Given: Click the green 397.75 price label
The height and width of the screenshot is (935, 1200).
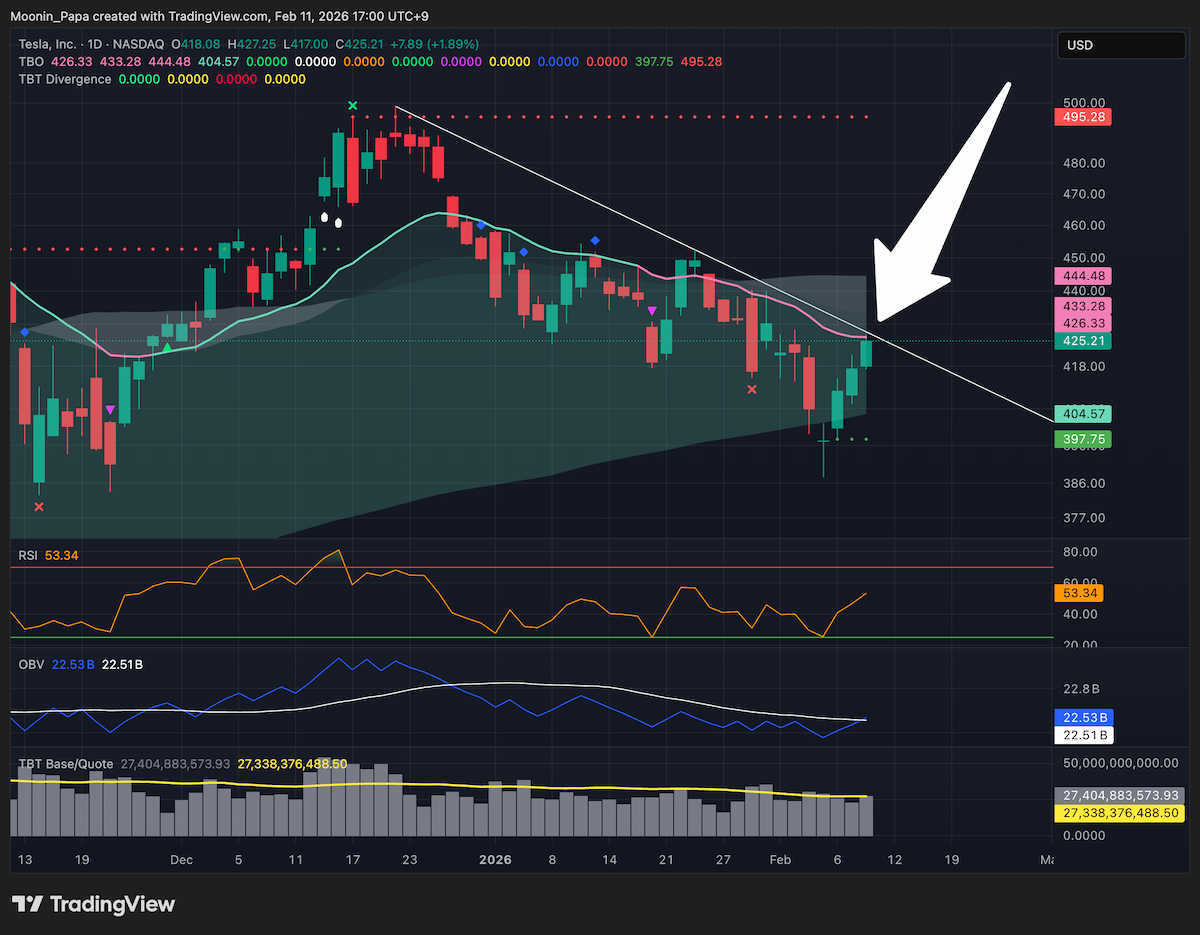Looking at the screenshot, I should 1083,439.
